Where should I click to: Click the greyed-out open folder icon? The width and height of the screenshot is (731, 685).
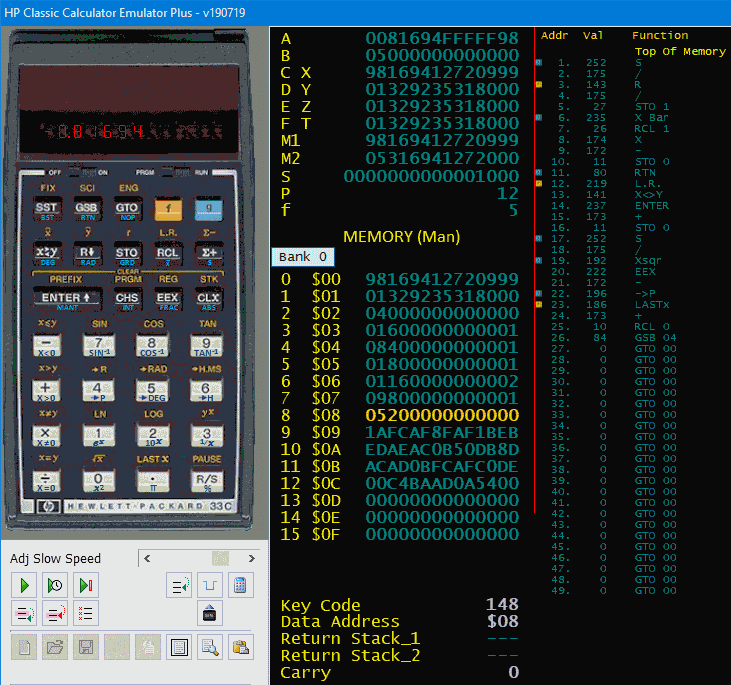55,647
